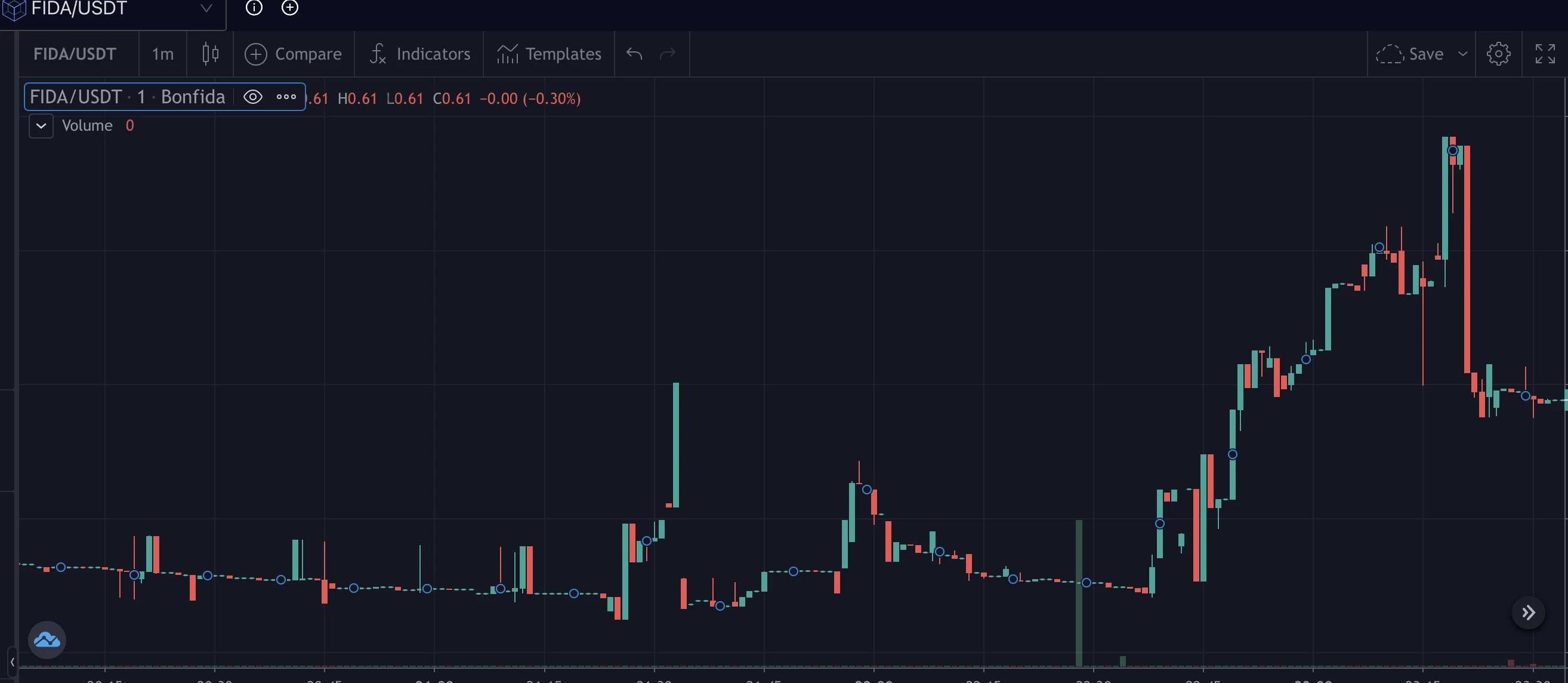This screenshot has width=1568, height=683.
Task: Toggle FIDA/USDT series visibility eye
Action: point(252,97)
